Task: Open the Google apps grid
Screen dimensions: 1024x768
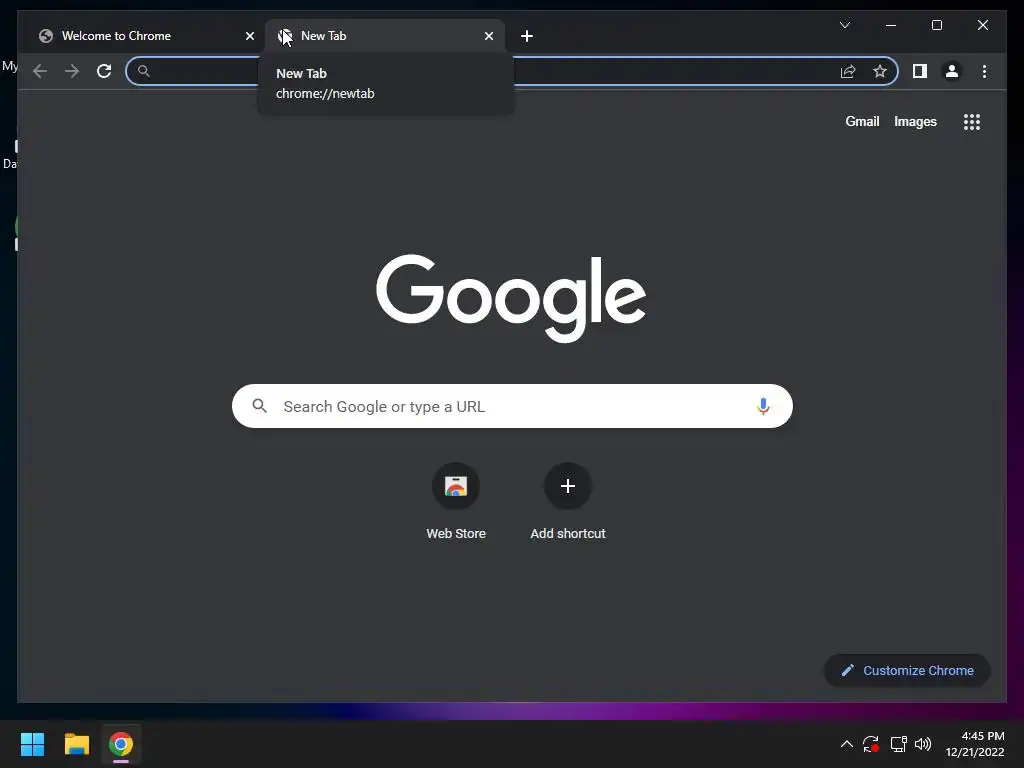Action: [972, 122]
